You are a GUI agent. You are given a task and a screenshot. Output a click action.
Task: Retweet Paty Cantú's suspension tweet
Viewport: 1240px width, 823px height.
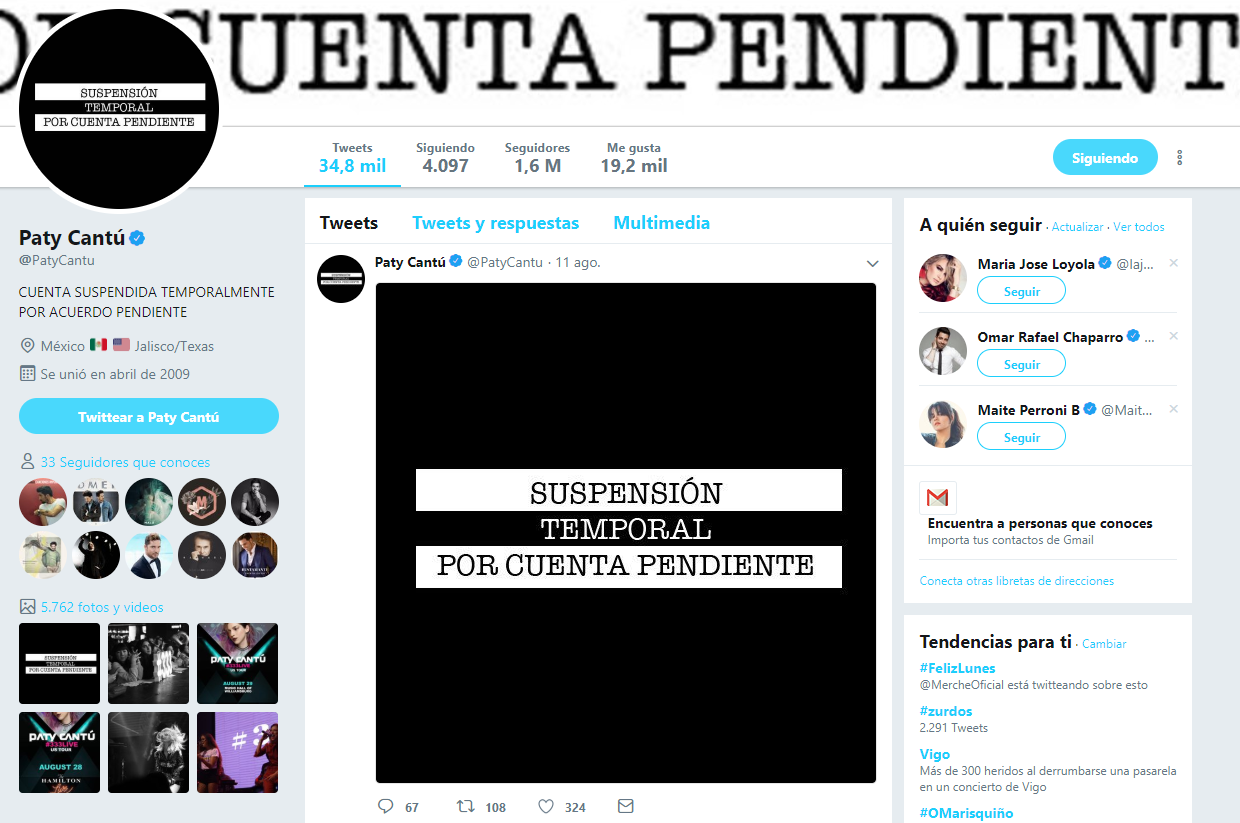[466, 806]
